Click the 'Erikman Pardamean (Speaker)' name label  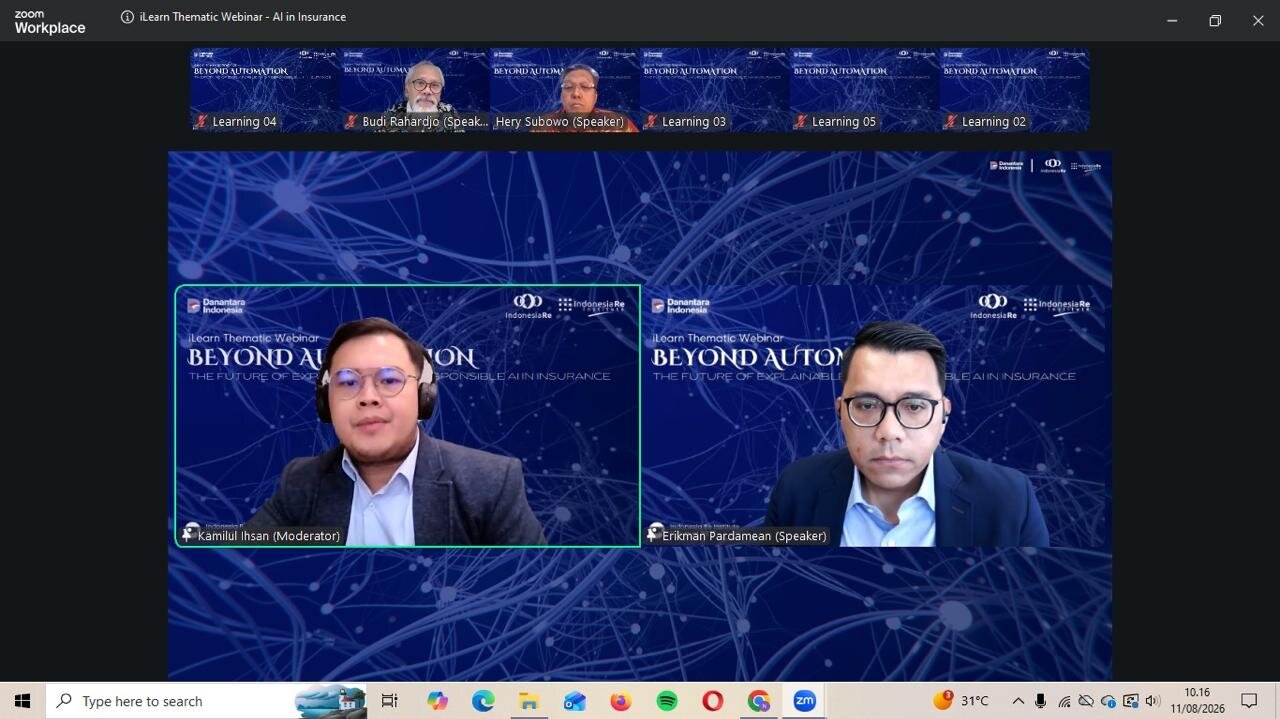(x=744, y=536)
